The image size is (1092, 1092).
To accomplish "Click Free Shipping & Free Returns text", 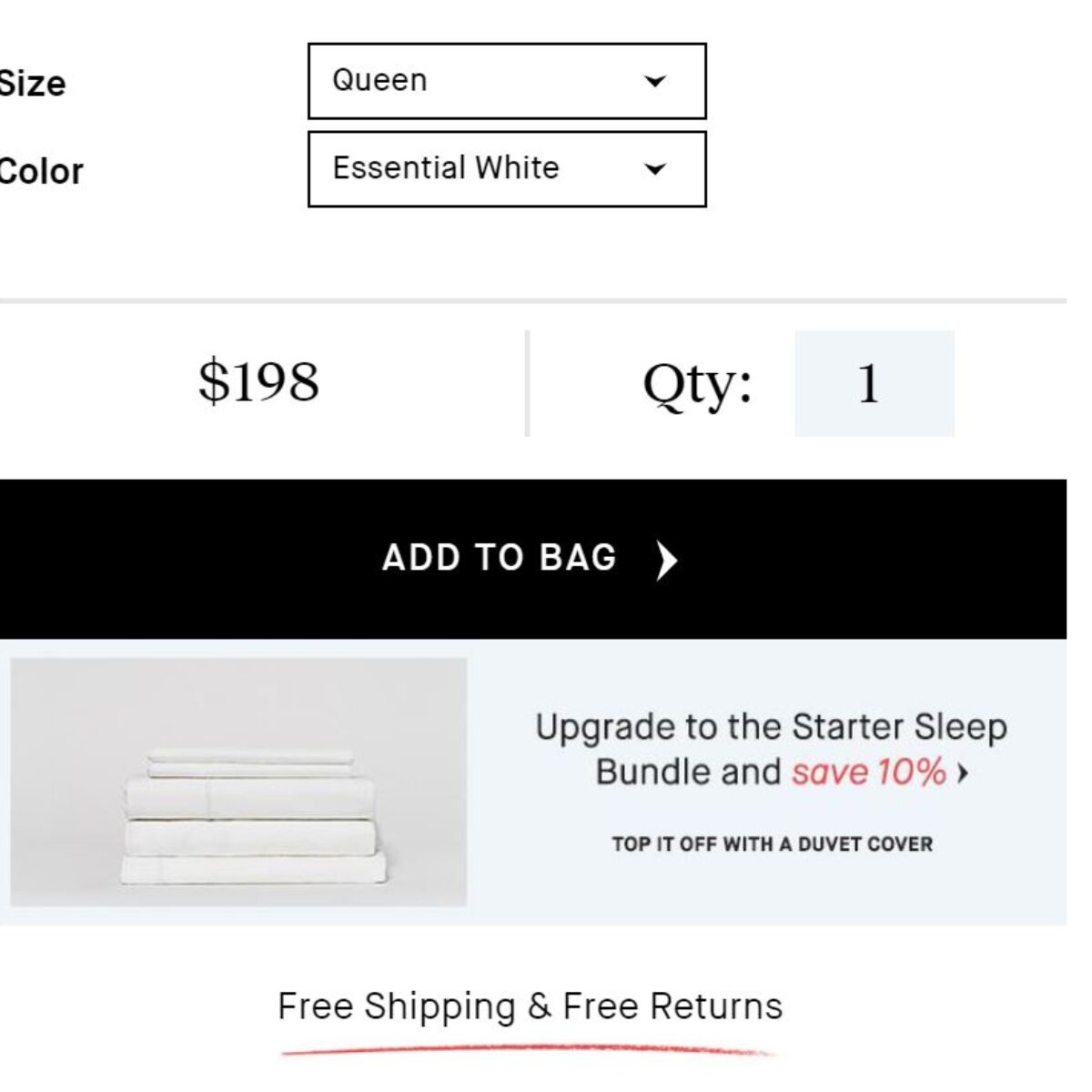I will [x=530, y=1006].
